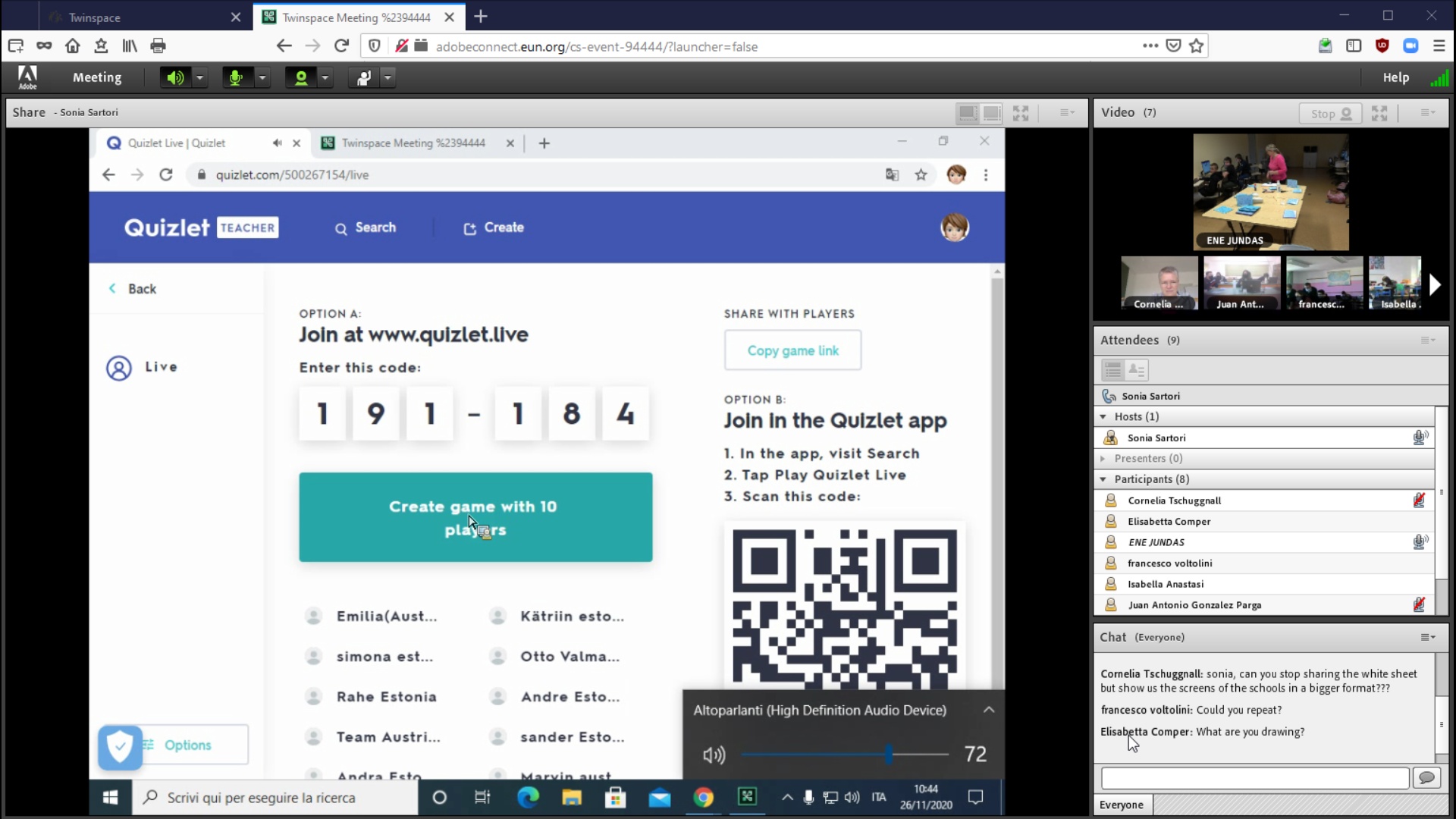Image resolution: width=1456 pixels, height=819 pixels.
Task: Switch attendees to status view icon
Action: (1136, 370)
